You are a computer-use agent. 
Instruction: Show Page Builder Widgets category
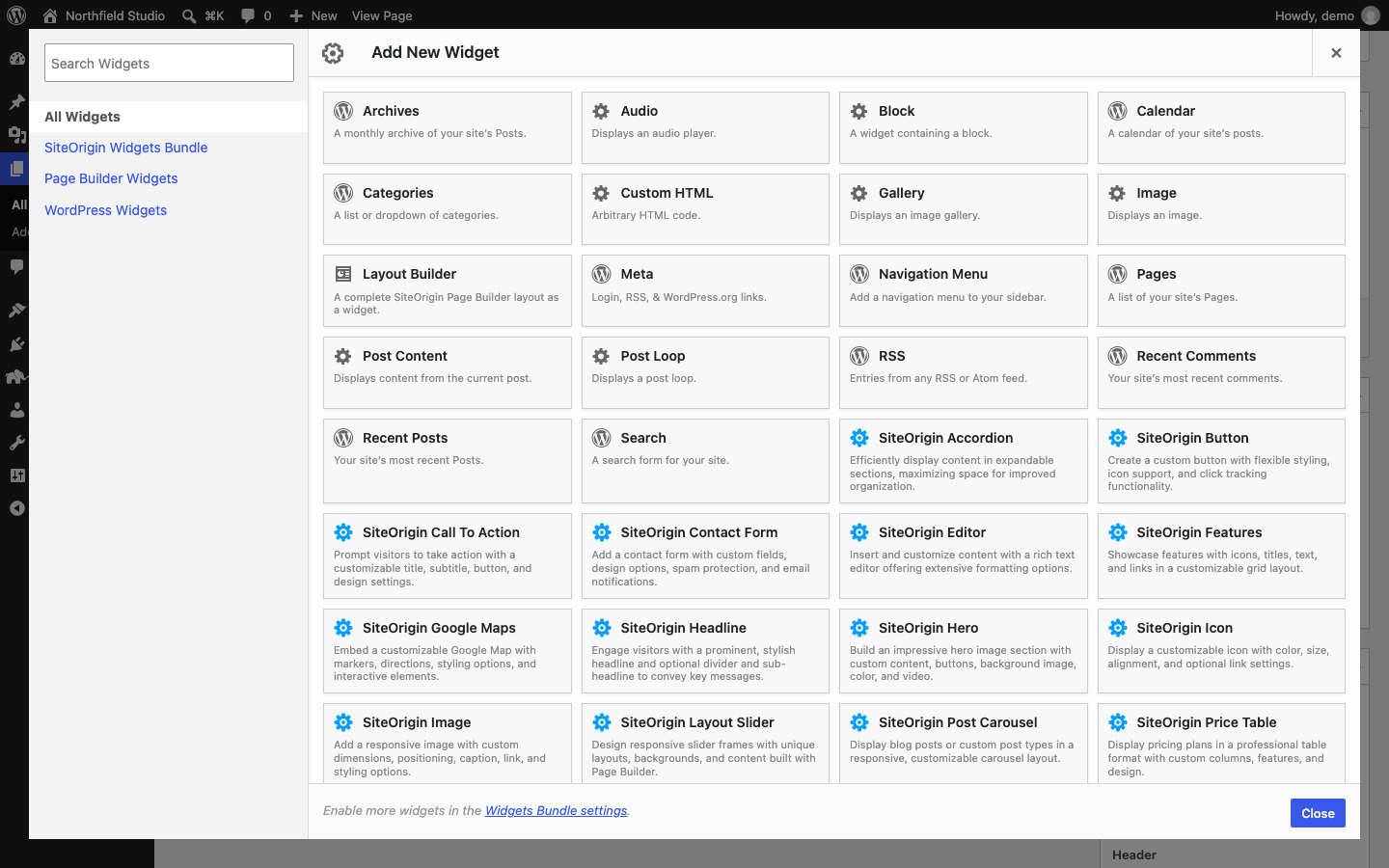(111, 178)
